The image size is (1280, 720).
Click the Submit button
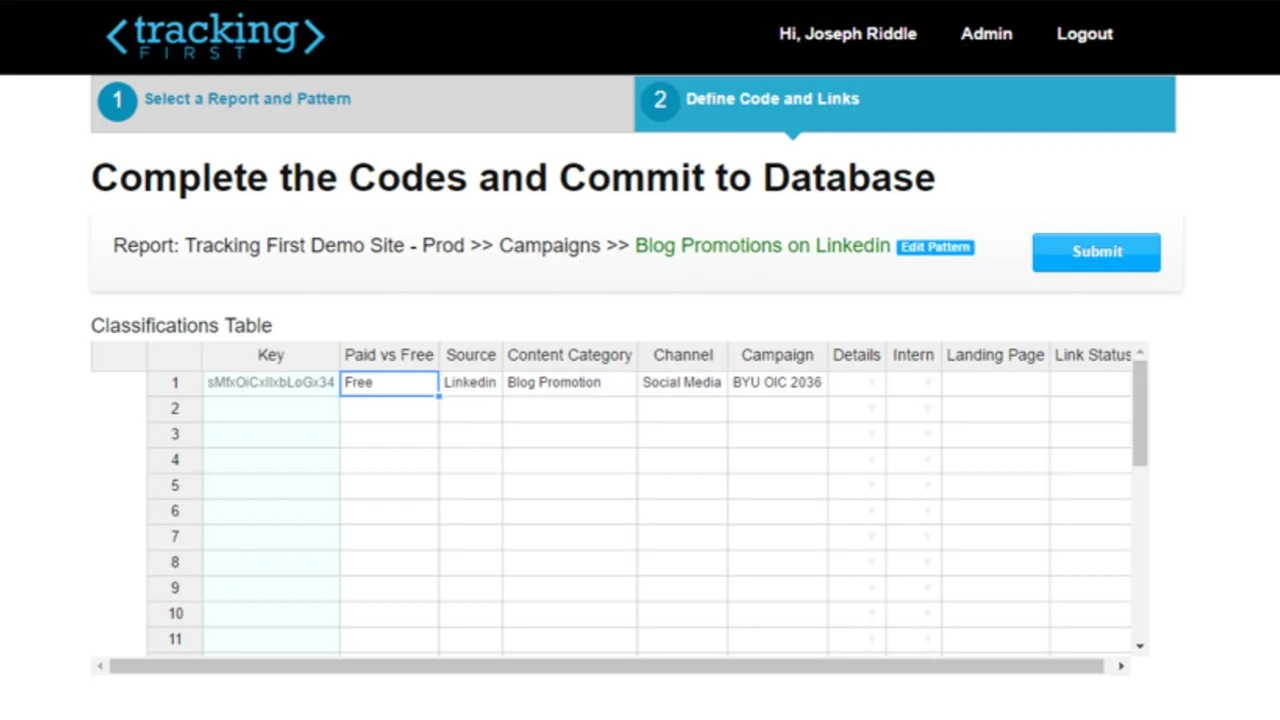pyautogui.click(x=1096, y=251)
